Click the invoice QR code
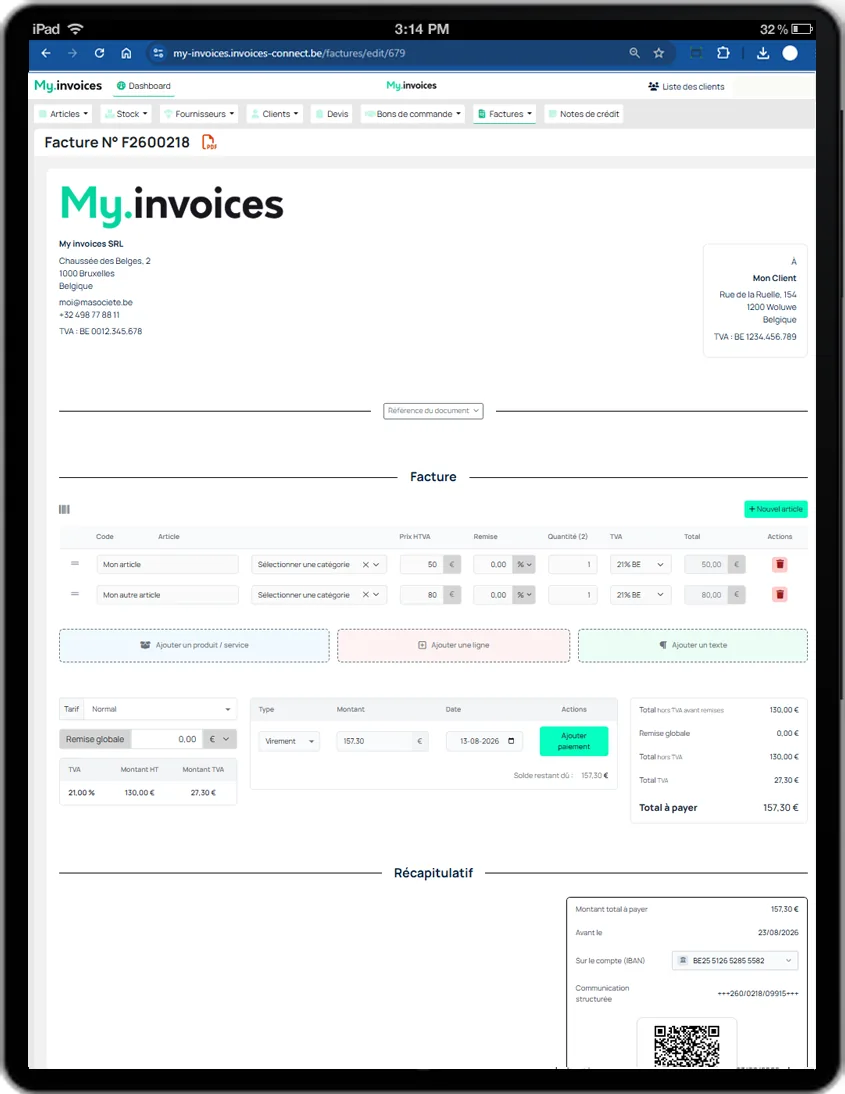This screenshot has height=1094, width=845. tap(687, 1046)
